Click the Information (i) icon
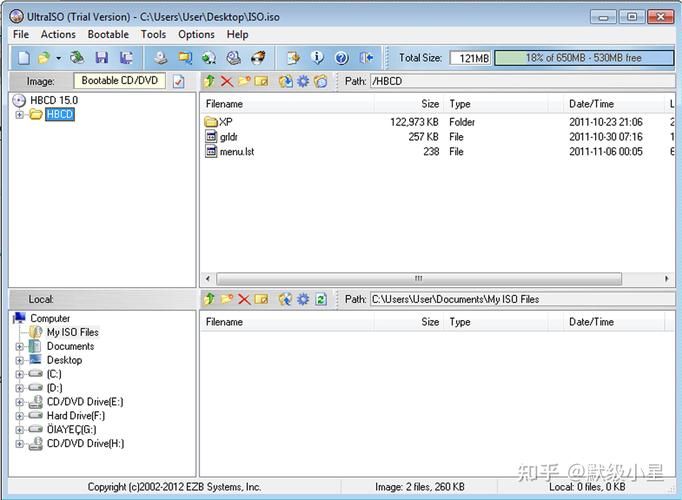This screenshot has width=682, height=500. (x=317, y=57)
